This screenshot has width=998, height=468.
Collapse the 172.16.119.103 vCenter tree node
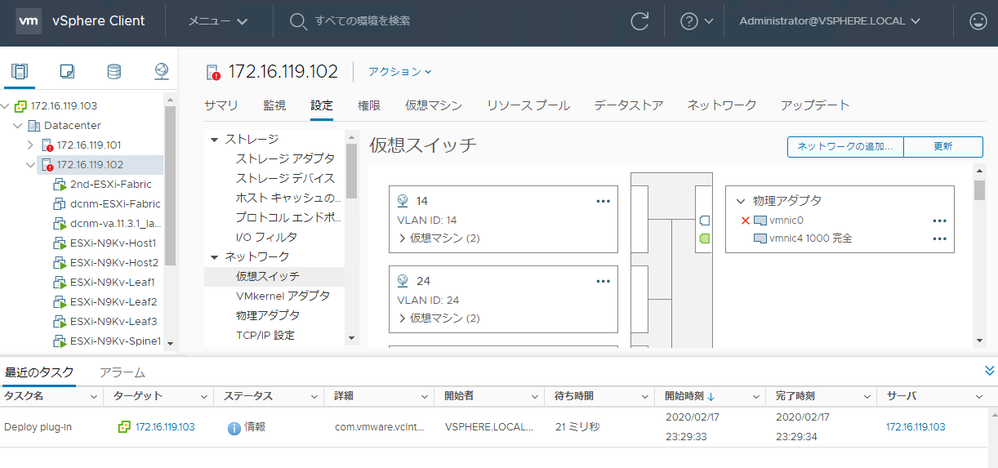tap(6, 106)
